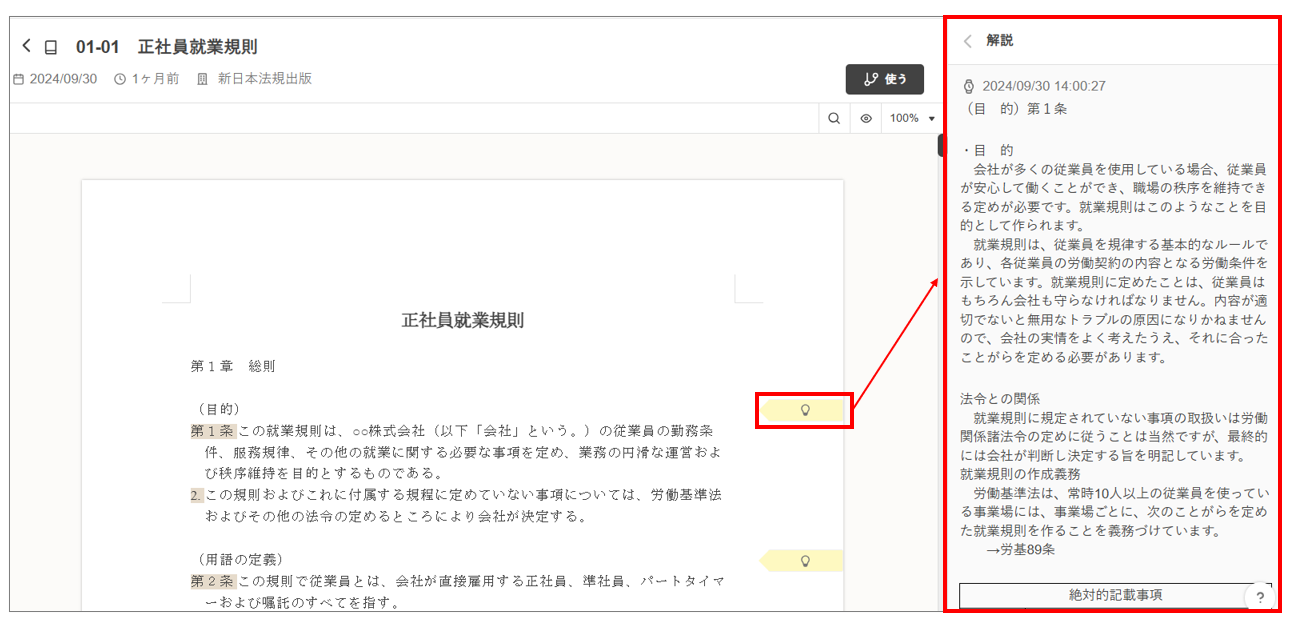This screenshot has width=1292, height=626.
Task: Click the timestamp icon in 解説 panel
Action: [x=968, y=87]
